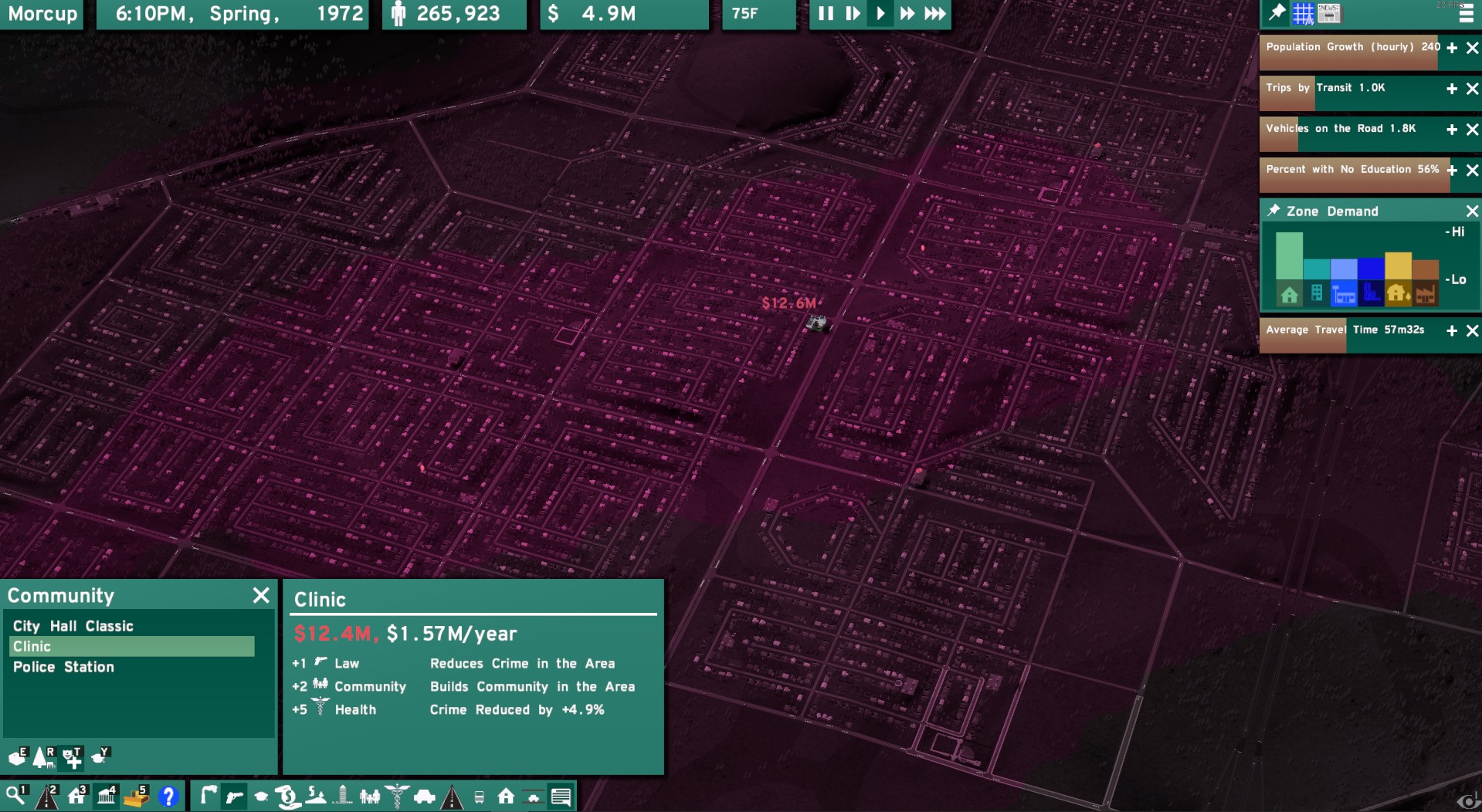
Task: Show the Traffic congestion lanes overlay
Action: click(x=533, y=797)
